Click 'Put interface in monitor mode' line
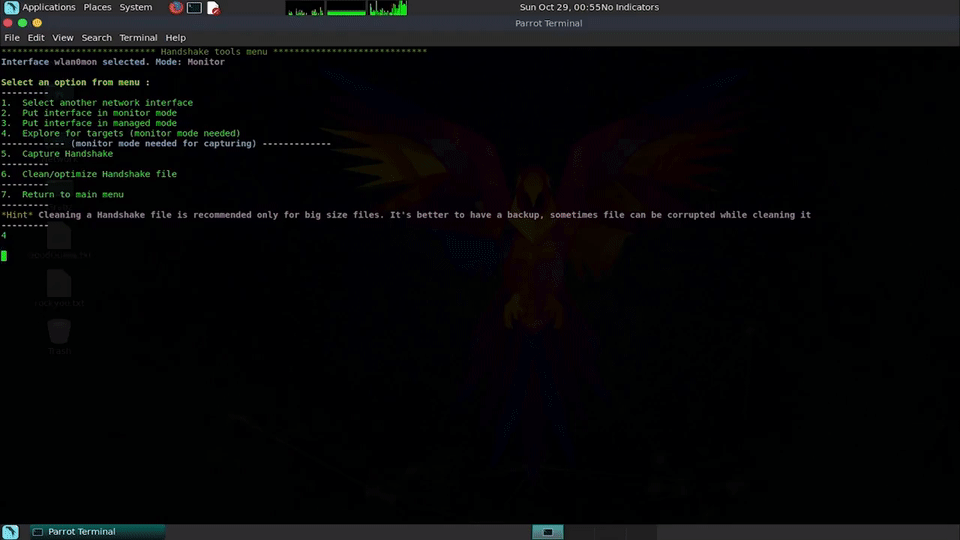The image size is (960, 540). point(89,113)
